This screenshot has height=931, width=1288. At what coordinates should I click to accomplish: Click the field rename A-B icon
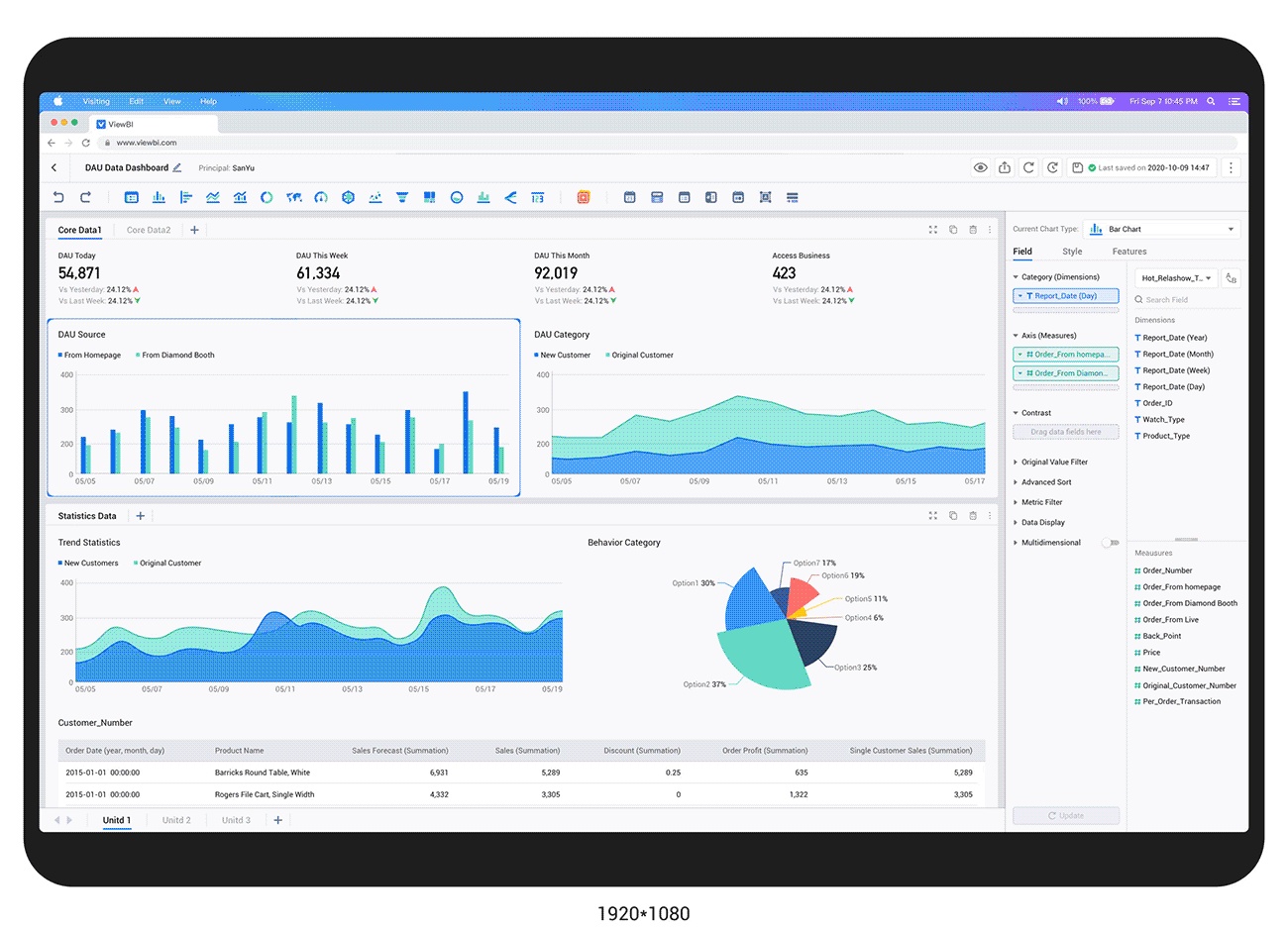(1231, 278)
